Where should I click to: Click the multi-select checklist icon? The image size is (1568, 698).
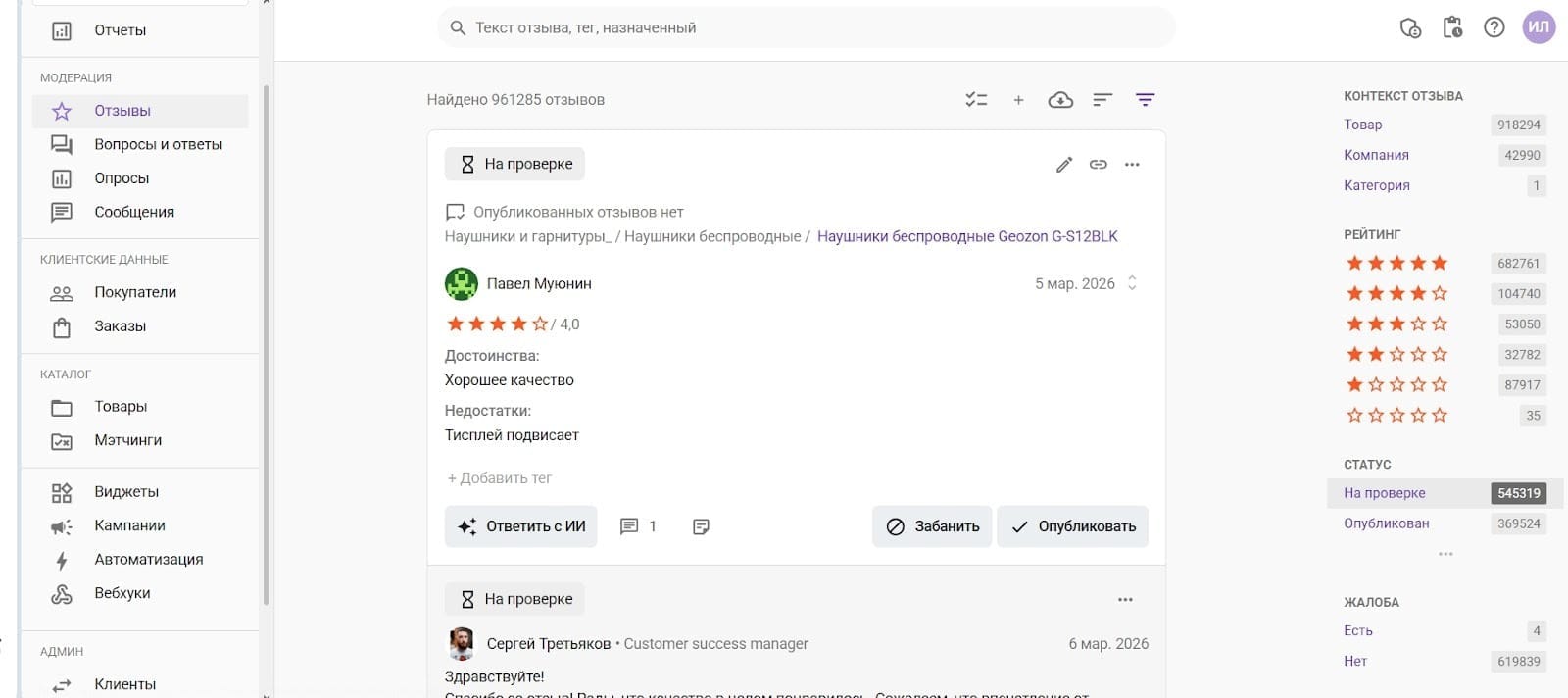tap(976, 100)
